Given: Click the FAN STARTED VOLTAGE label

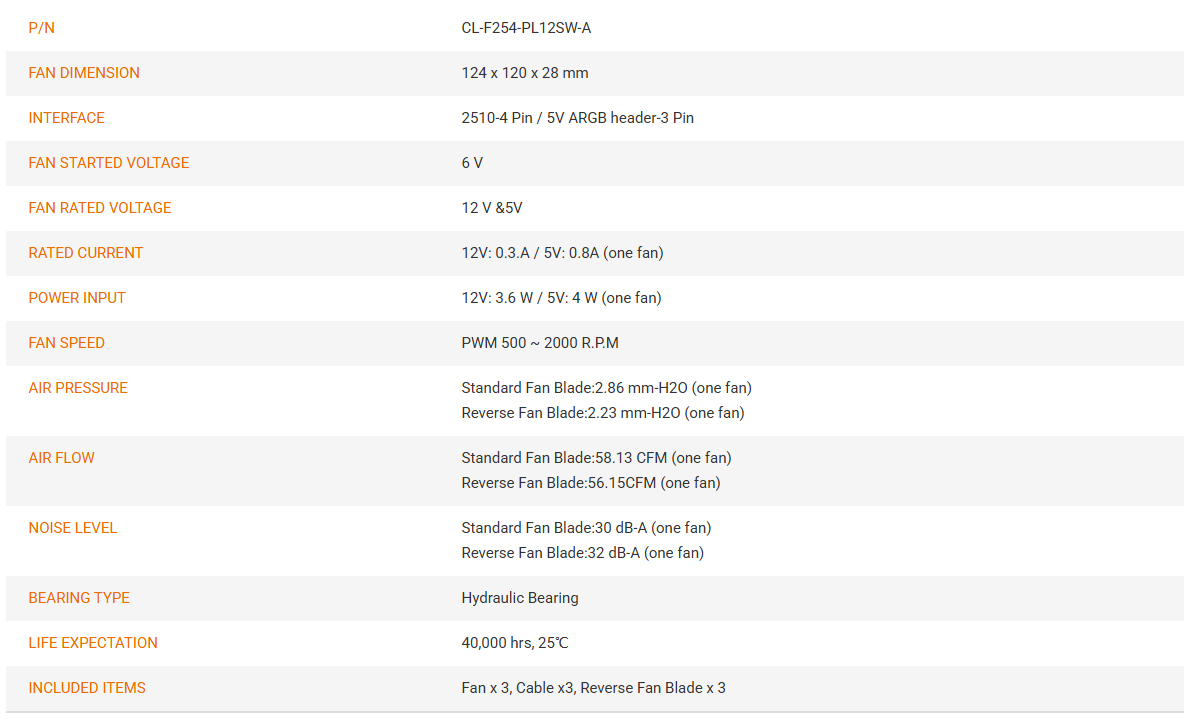Looking at the screenshot, I should pyautogui.click(x=109, y=163).
